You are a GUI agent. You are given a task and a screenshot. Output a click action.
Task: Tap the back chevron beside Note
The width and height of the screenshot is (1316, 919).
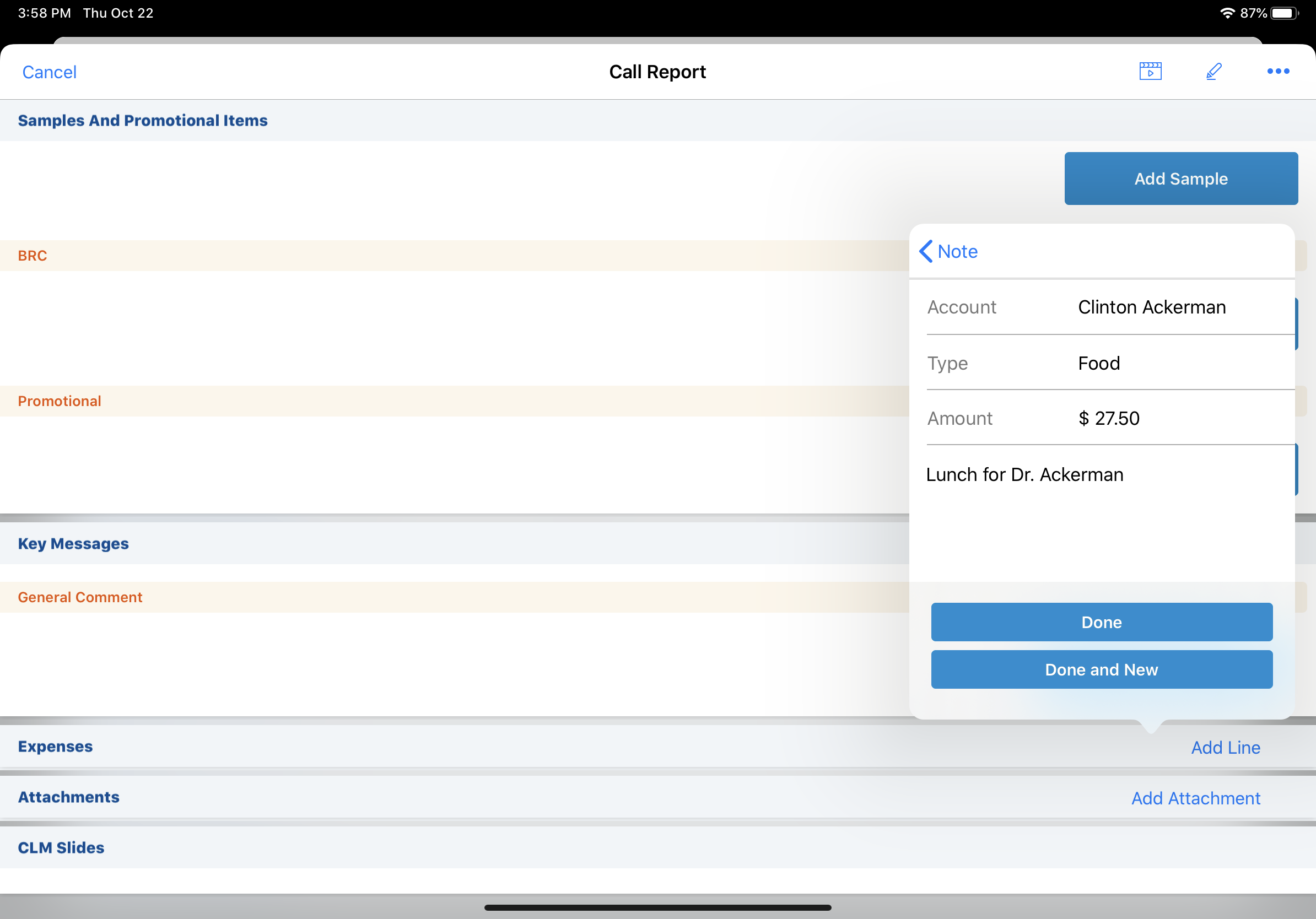926,251
